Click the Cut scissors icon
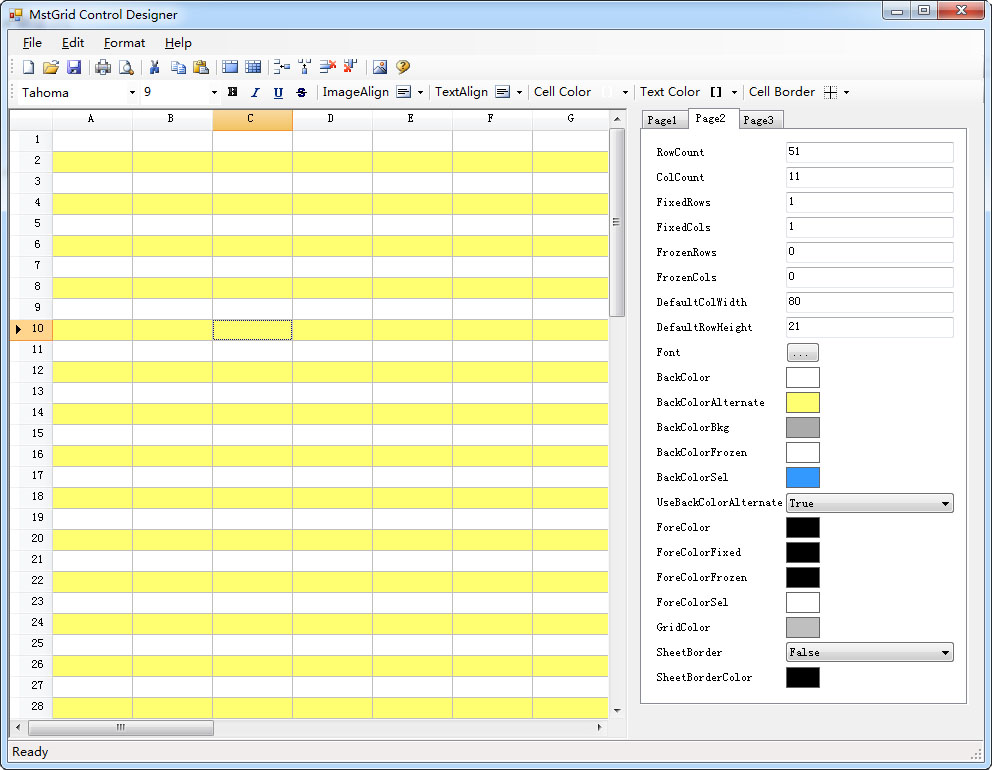Screen dimensions: 992x770 coord(155,67)
